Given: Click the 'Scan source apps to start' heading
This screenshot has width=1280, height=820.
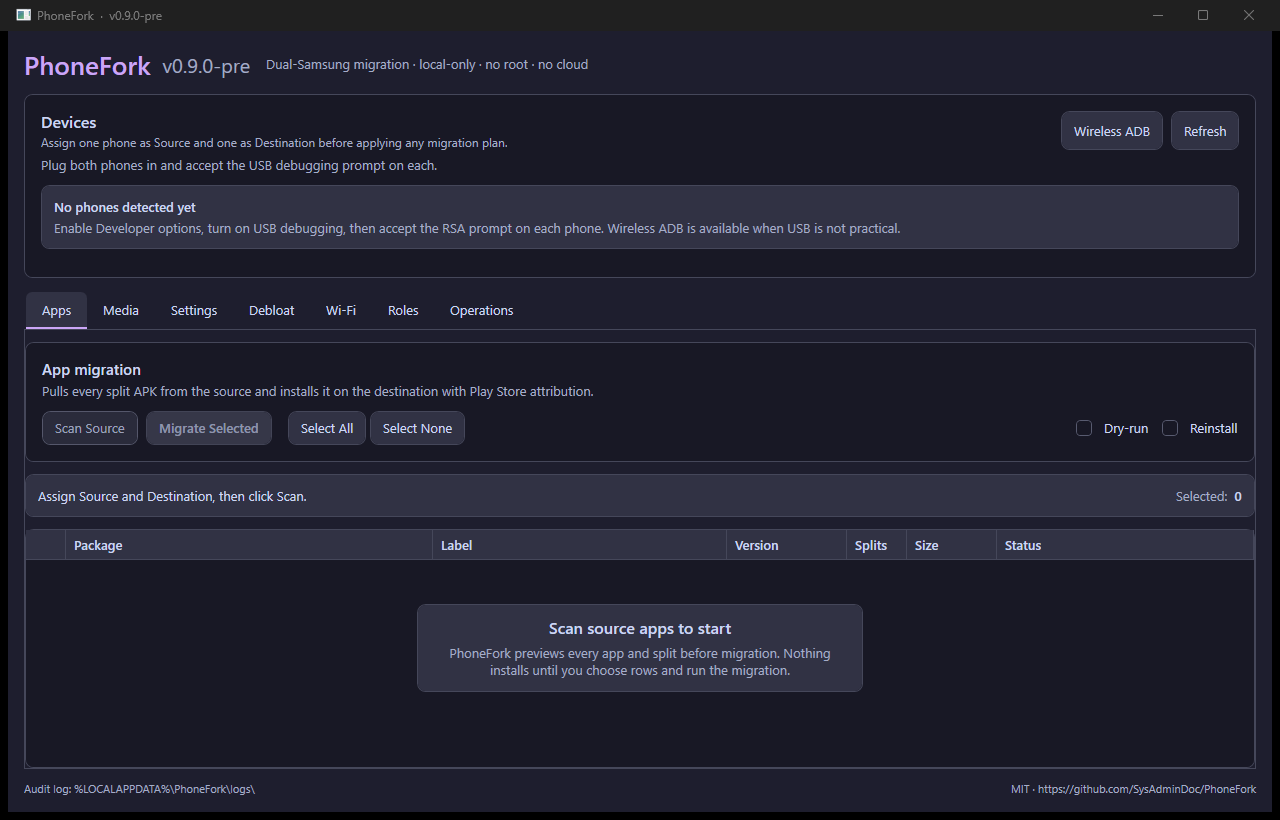Looking at the screenshot, I should point(640,629).
